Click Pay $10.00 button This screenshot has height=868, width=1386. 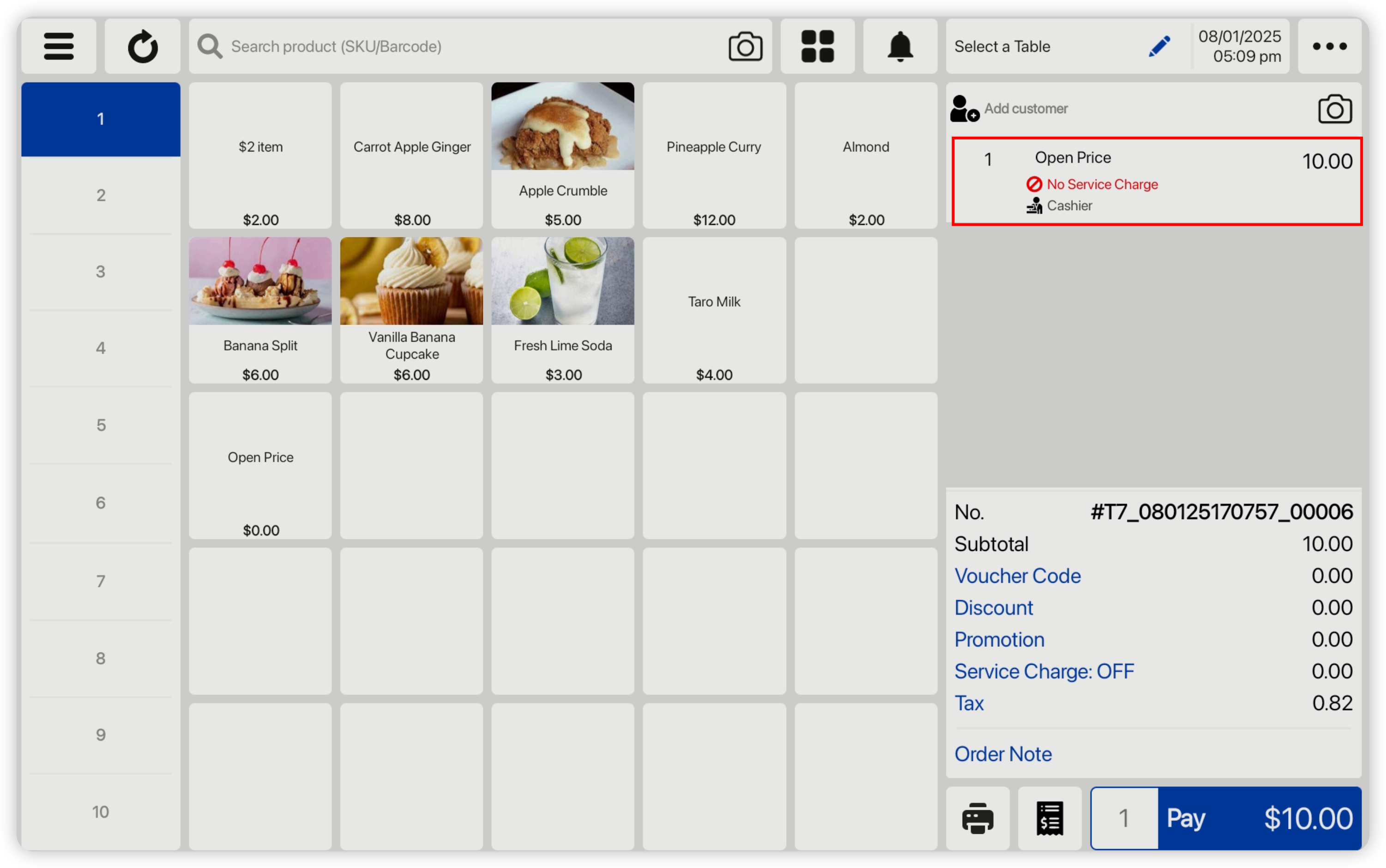1259,818
